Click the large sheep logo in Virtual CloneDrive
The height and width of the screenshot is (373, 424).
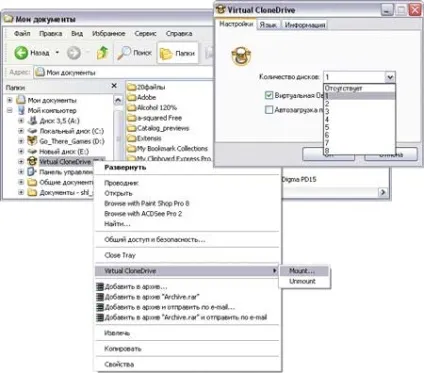[241, 56]
